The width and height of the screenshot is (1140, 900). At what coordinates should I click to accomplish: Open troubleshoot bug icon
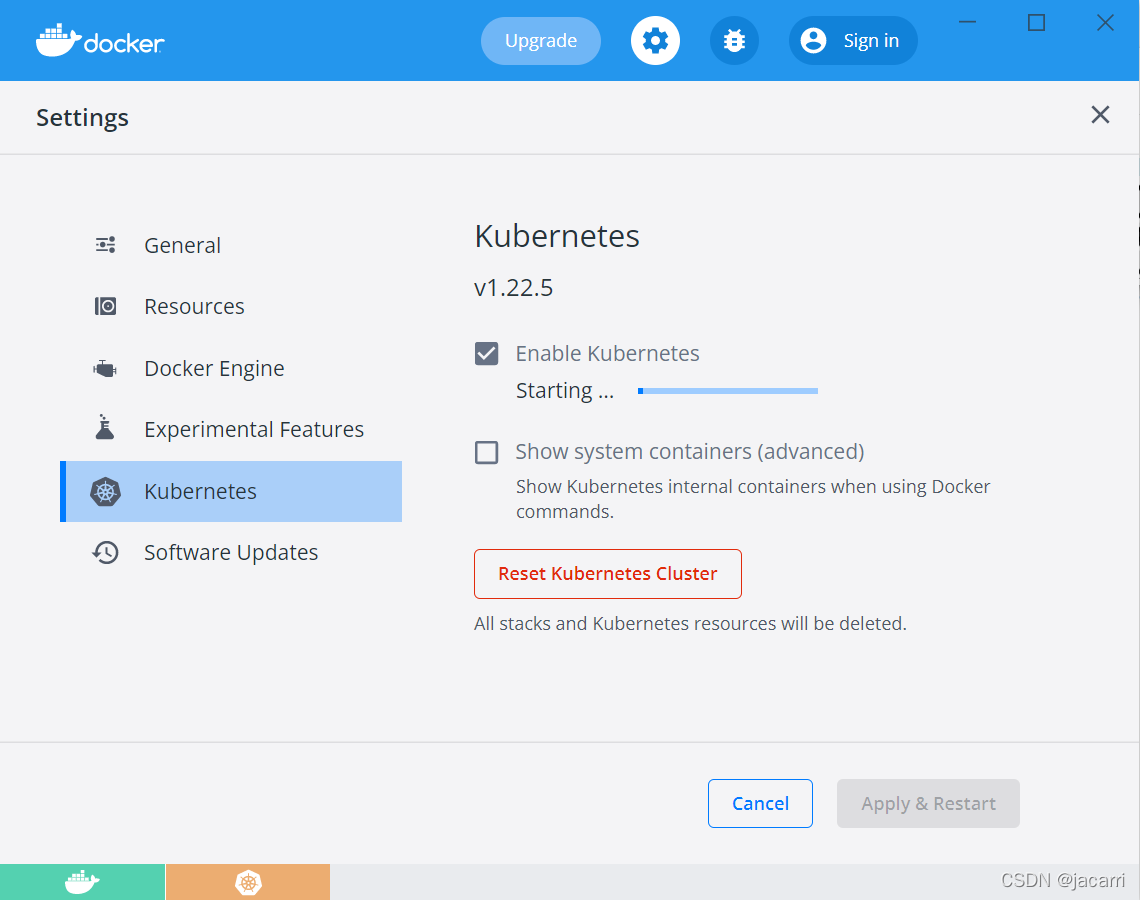[734, 41]
